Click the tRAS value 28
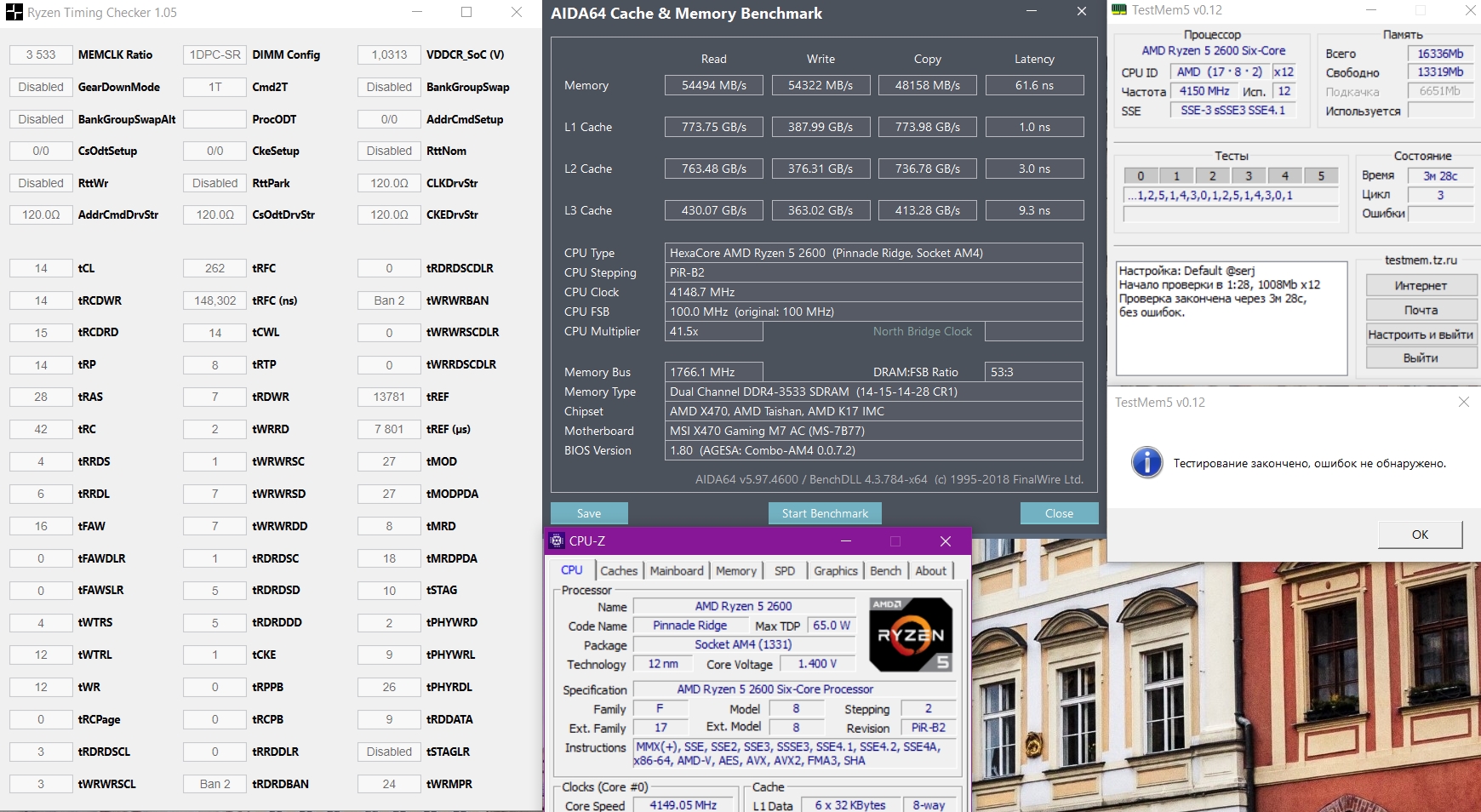Viewport: 1481px width, 812px height. (x=41, y=397)
